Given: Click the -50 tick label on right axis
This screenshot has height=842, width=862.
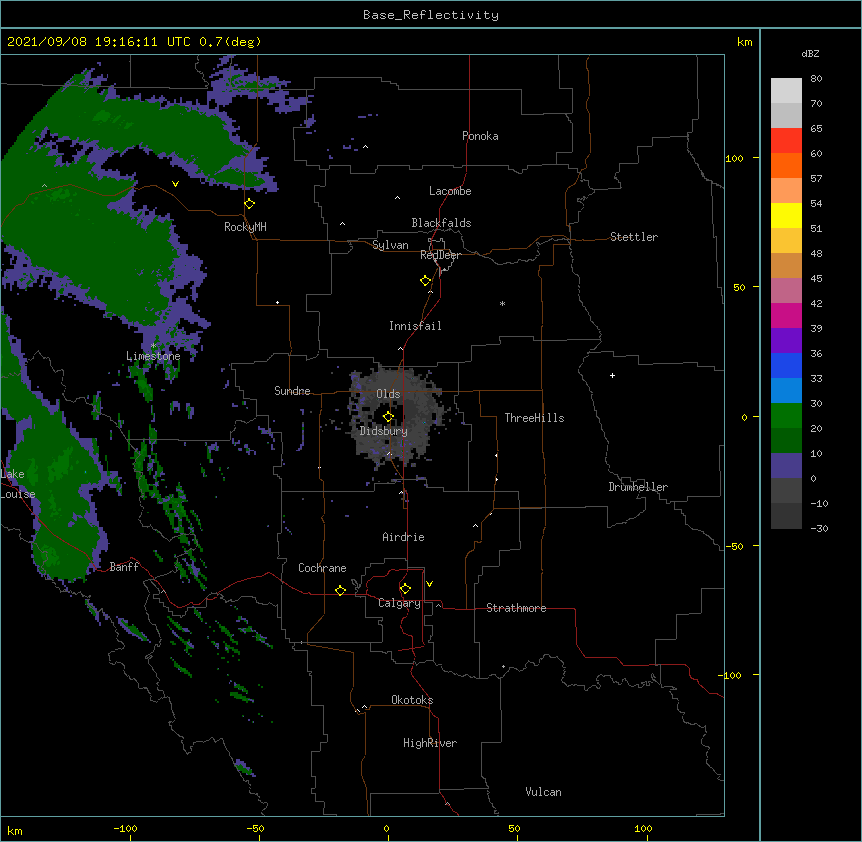Looking at the screenshot, I should point(734,546).
